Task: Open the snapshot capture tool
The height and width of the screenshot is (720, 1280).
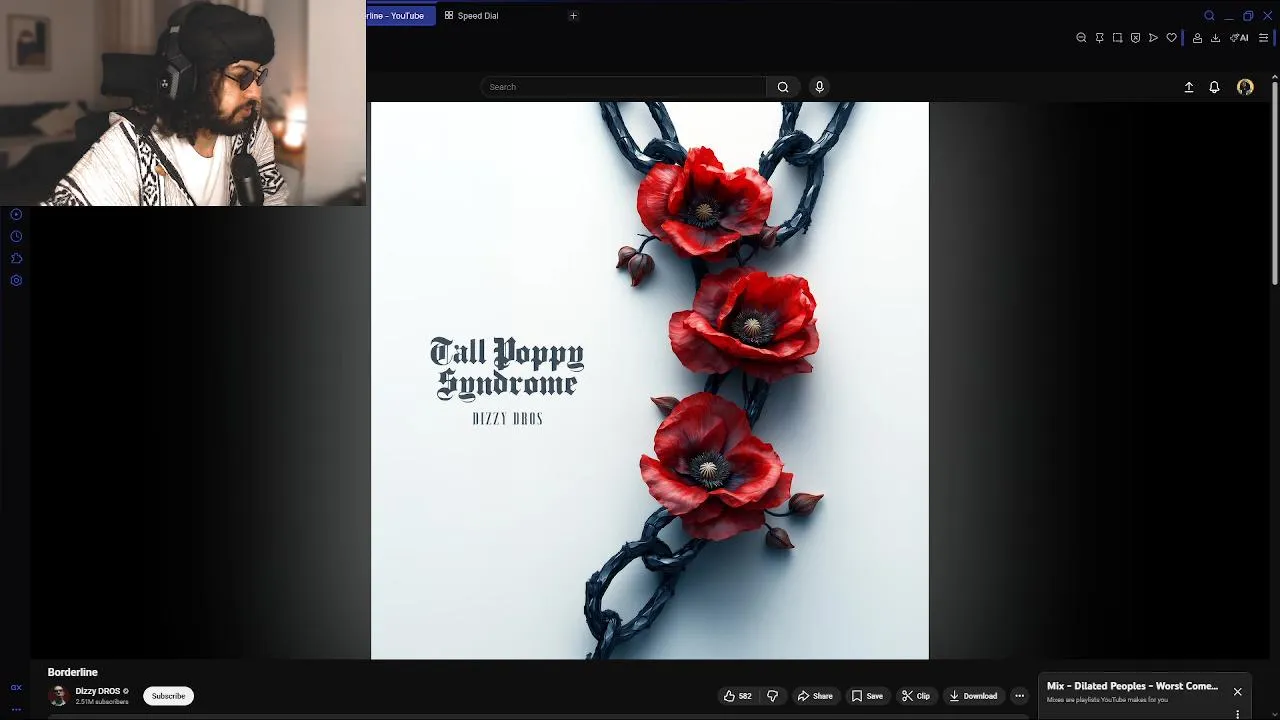Action: point(1117,38)
